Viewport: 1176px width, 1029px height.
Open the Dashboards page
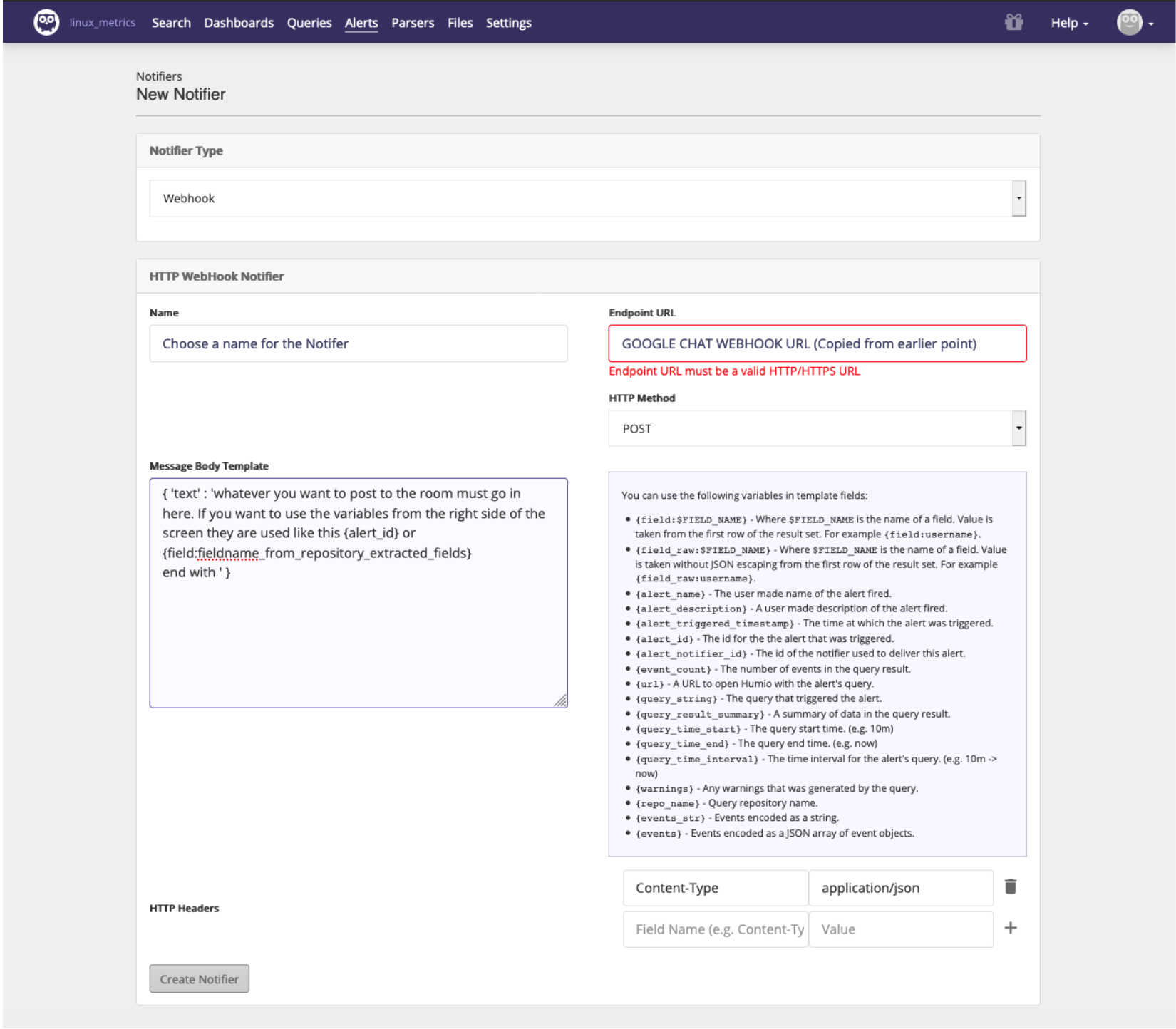pos(239,23)
